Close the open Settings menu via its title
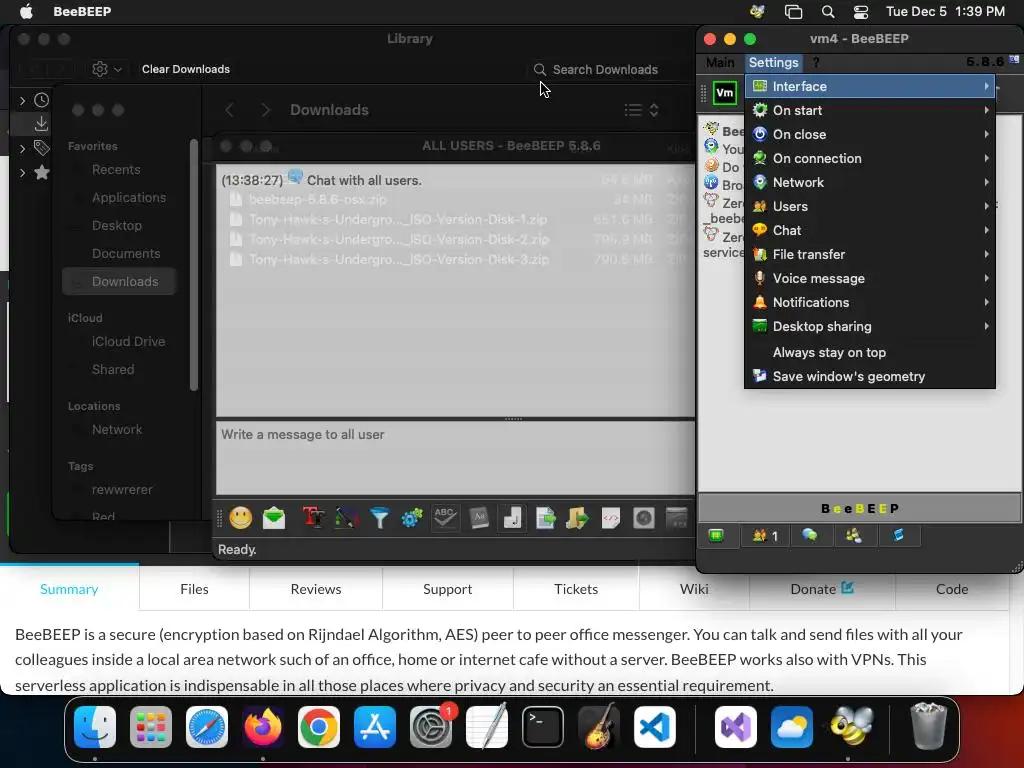The width and height of the screenshot is (1024, 768). point(774,62)
